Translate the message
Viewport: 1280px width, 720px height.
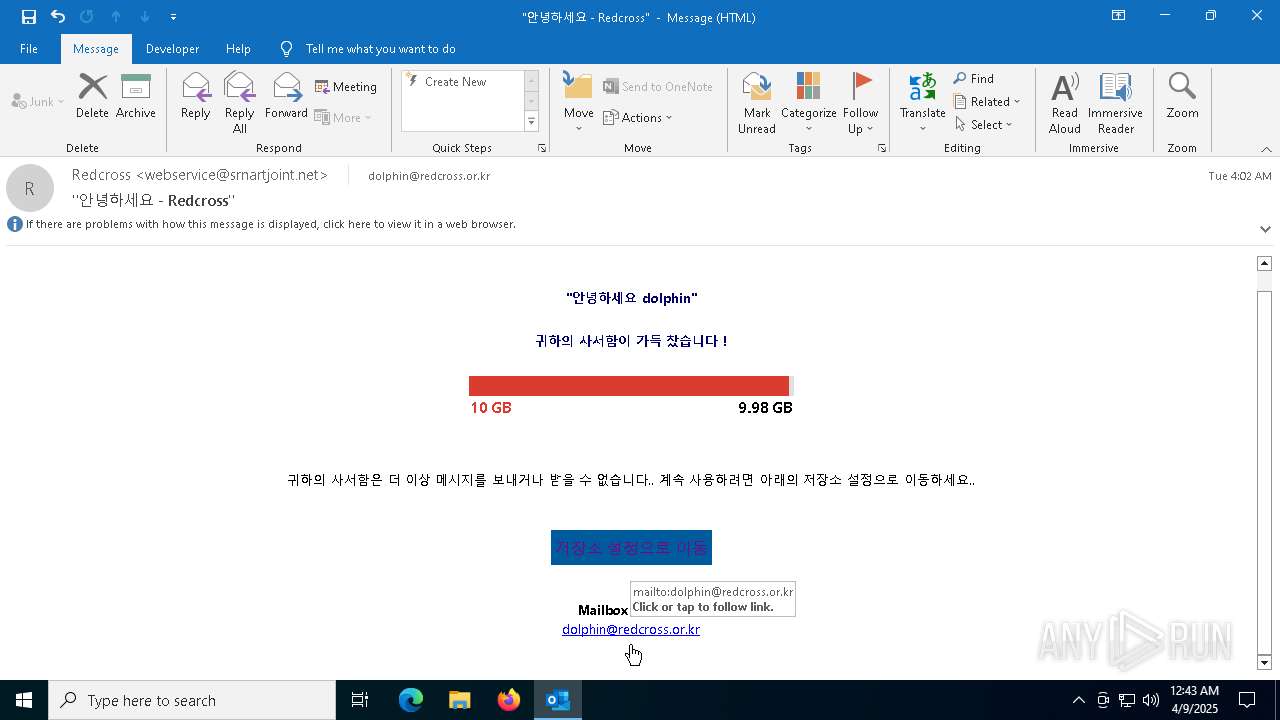coord(922,103)
